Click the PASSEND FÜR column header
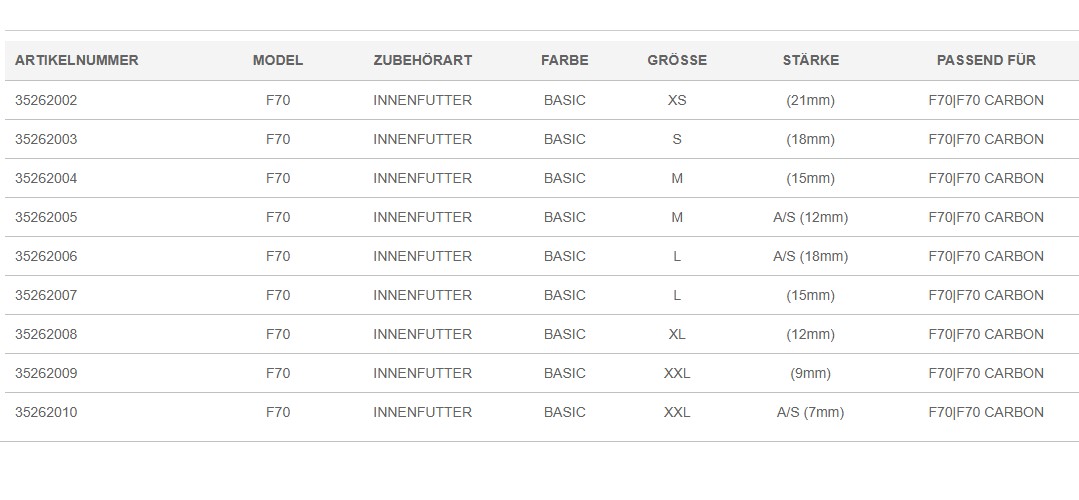This screenshot has height=500, width=1079. [986, 61]
